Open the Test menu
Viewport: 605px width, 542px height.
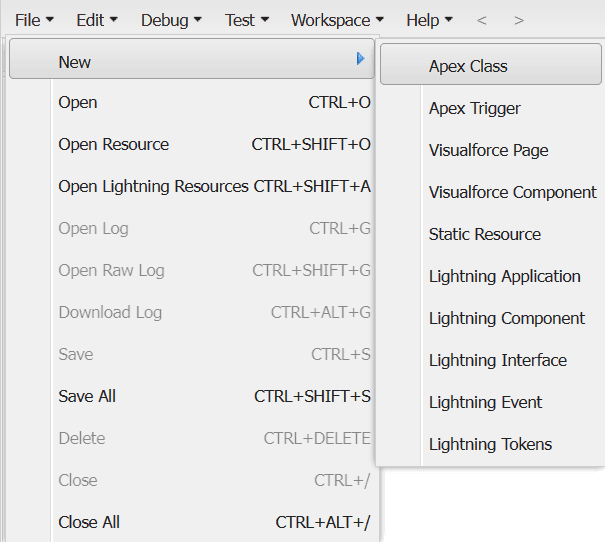coord(247,20)
